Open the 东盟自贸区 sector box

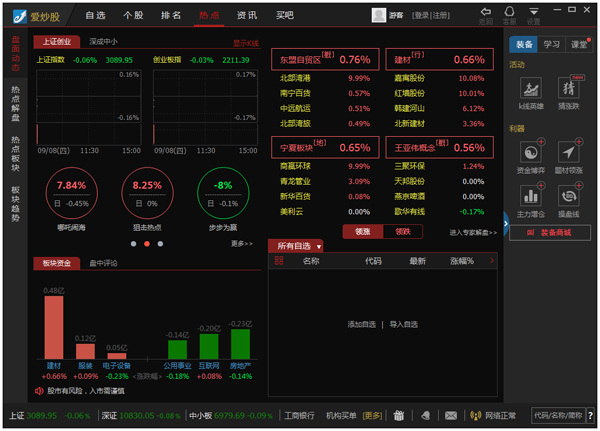(325, 59)
